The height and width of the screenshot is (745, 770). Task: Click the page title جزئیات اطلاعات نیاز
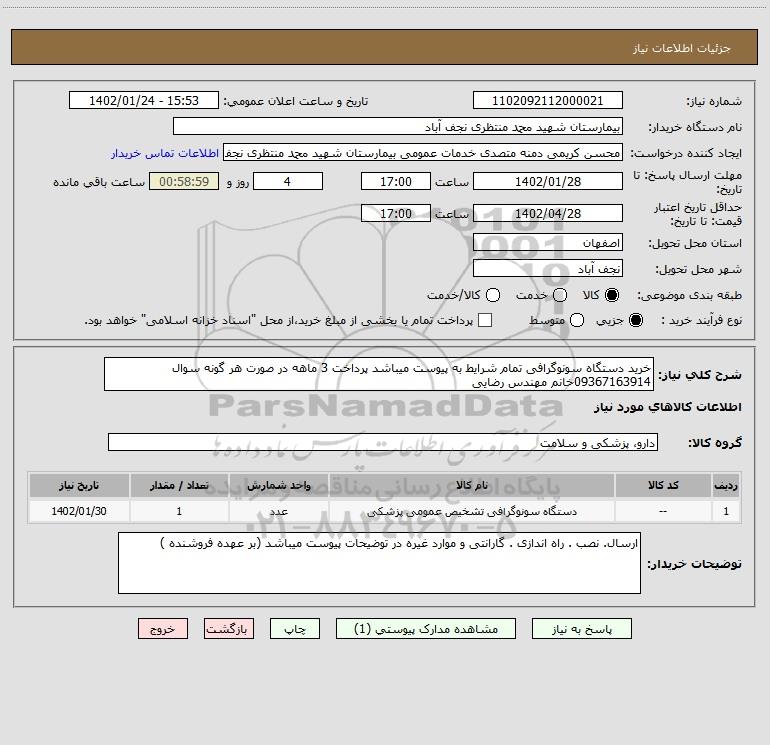(682, 48)
